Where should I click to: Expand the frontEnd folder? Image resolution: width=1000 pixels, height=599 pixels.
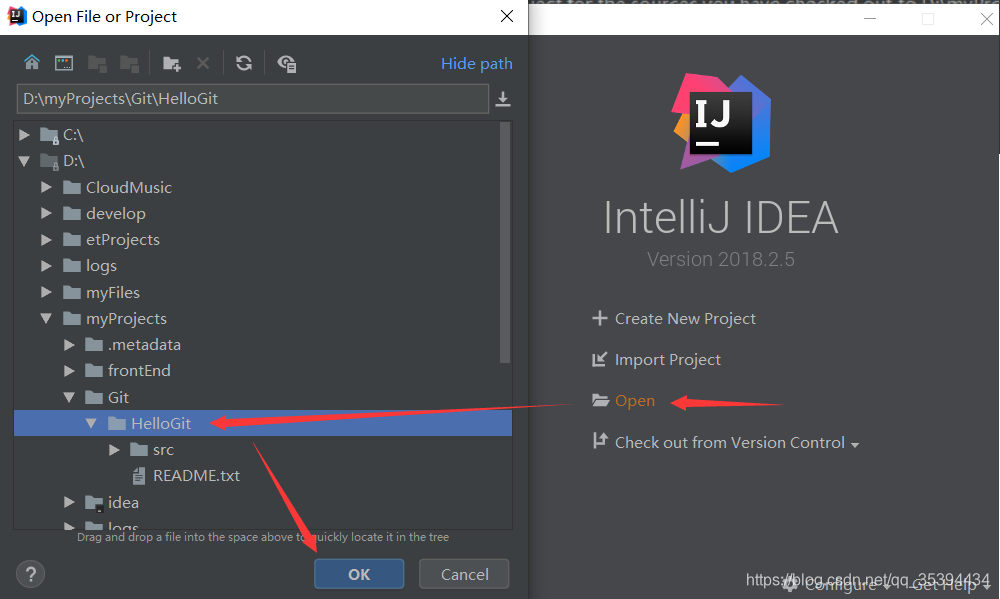69,371
